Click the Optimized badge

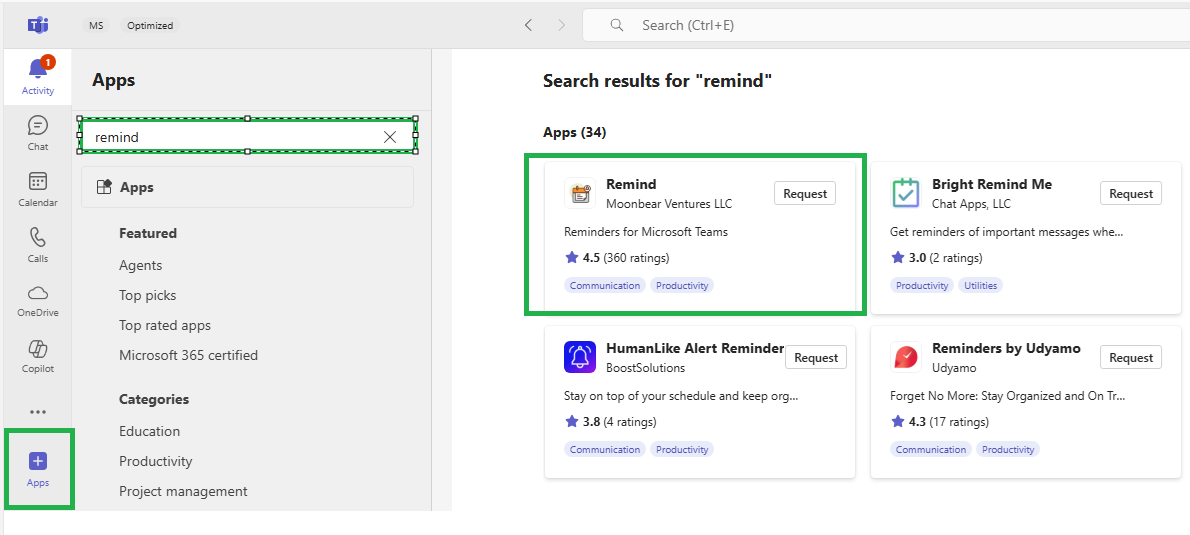(150, 25)
